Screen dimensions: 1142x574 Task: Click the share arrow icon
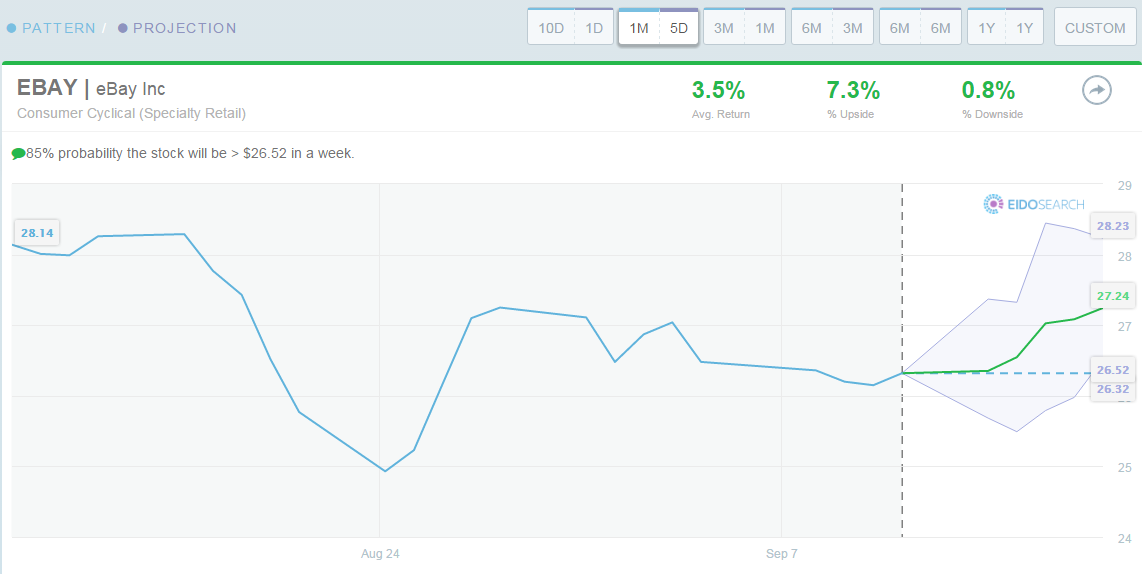(1096, 92)
